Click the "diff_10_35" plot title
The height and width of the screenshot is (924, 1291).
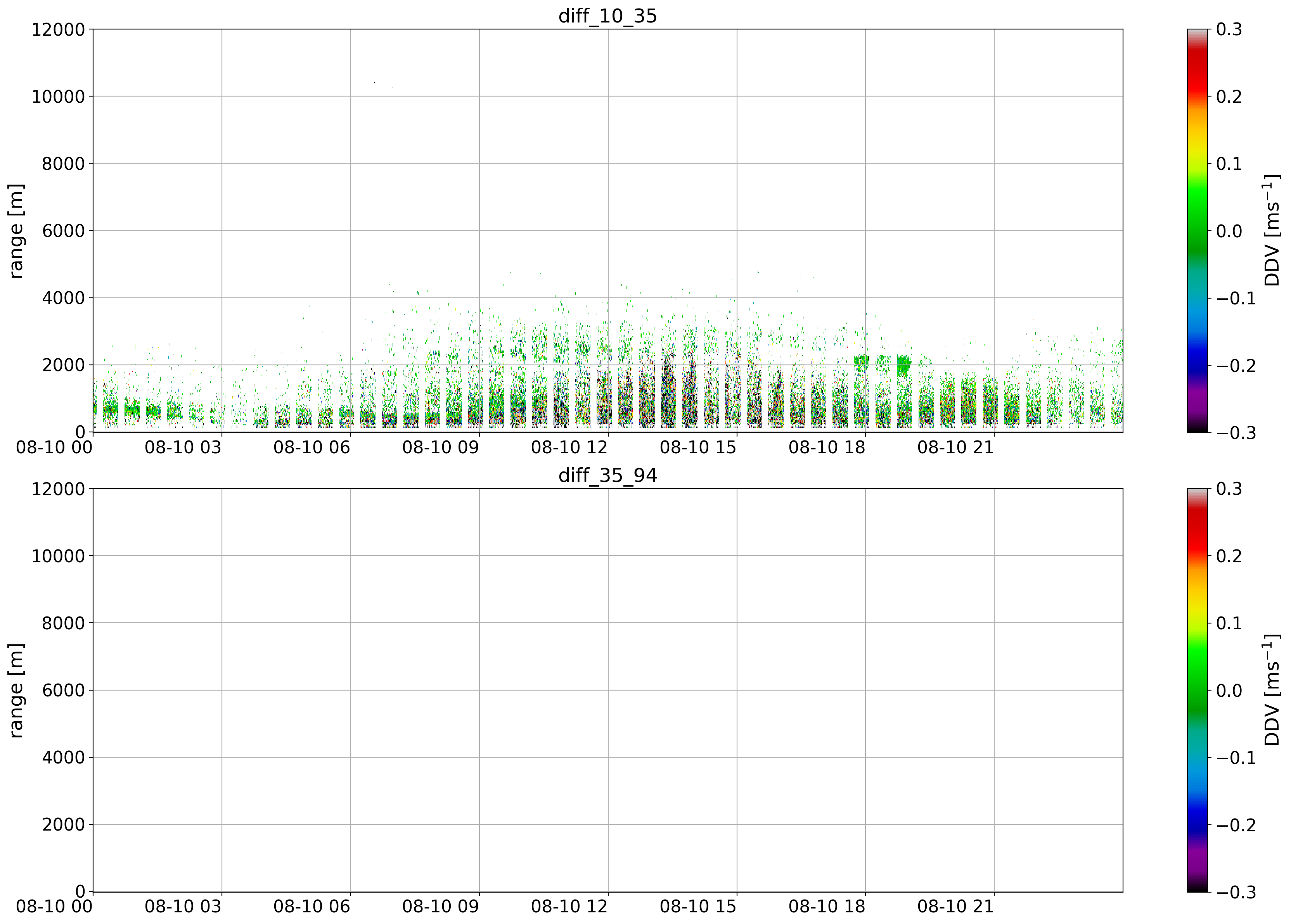tap(607, 16)
